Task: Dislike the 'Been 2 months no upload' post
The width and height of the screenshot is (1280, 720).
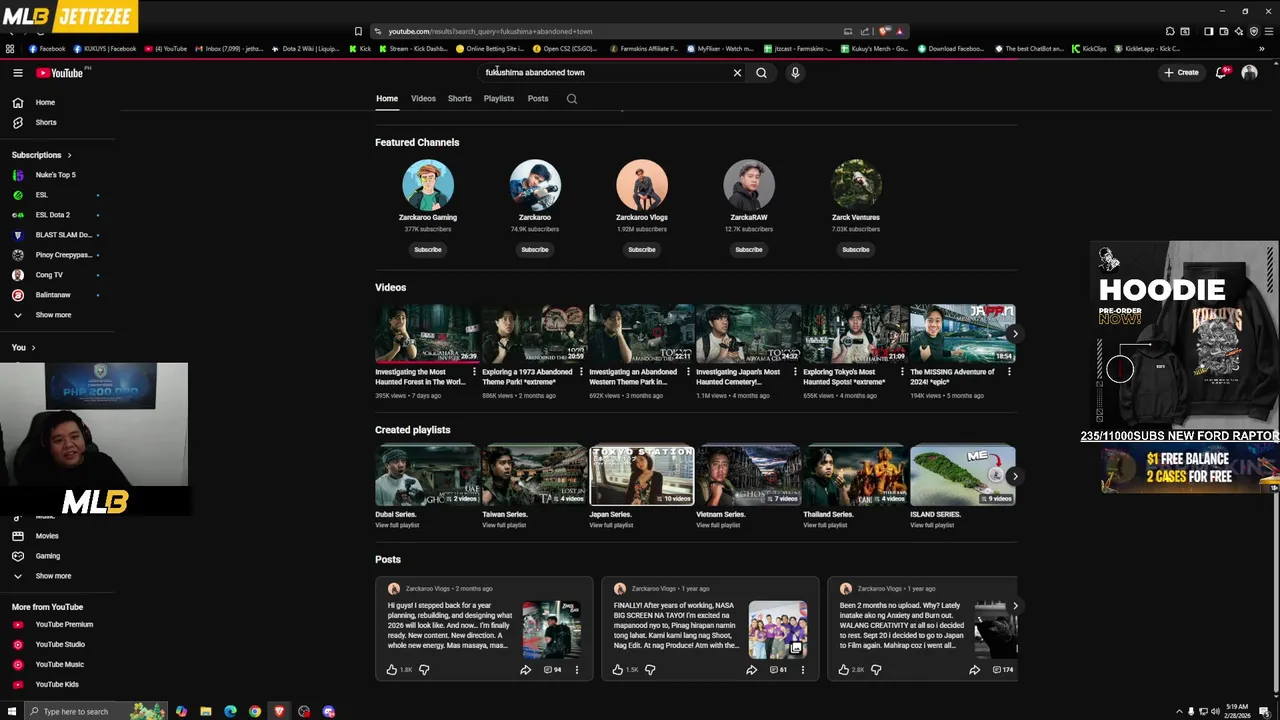Action: [x=876, y=670]
